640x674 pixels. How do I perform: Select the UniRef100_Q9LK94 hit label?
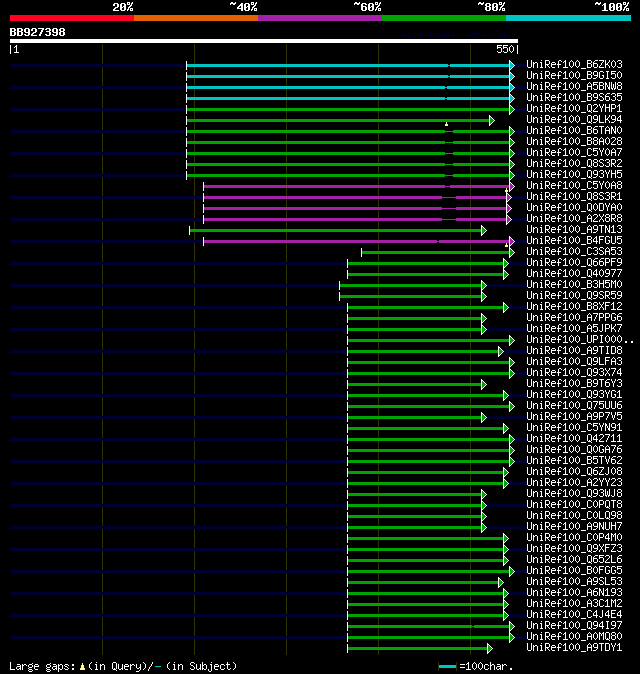(574, 119)
